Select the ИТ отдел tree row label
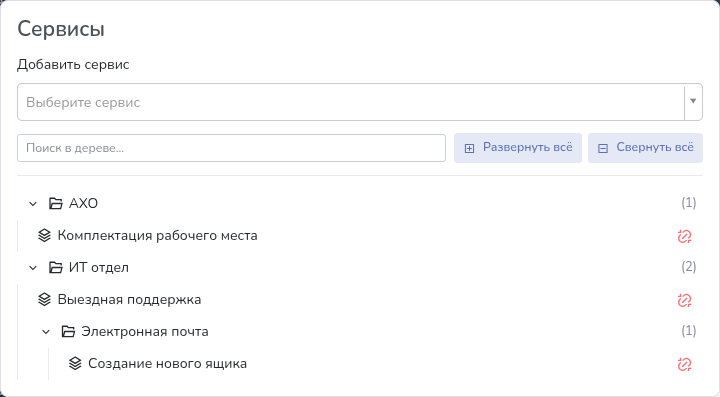 pyautogui.click(x=99, y=268)
